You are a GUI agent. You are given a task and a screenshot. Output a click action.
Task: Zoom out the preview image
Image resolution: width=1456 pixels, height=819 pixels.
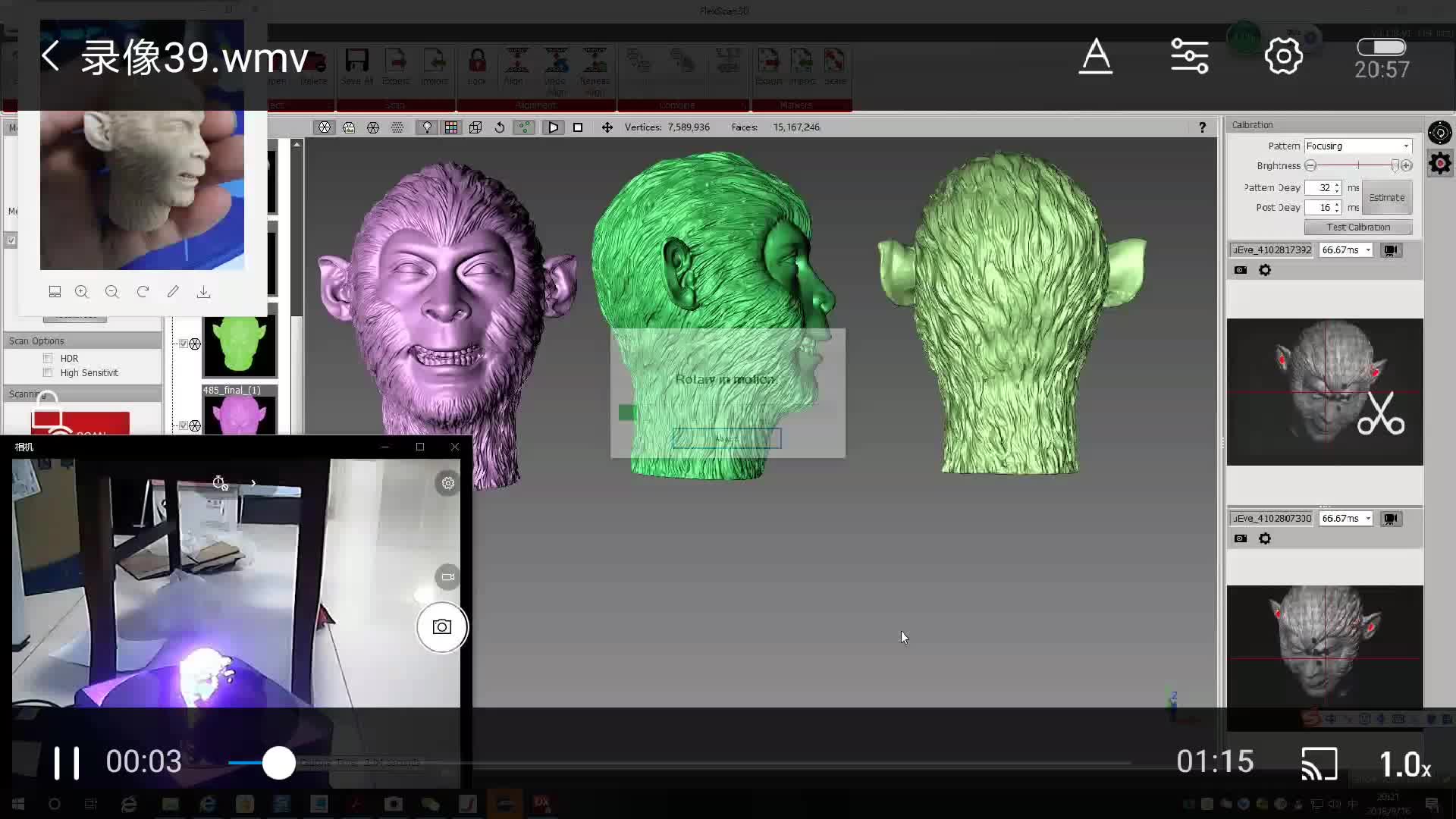tap(112, 292)
